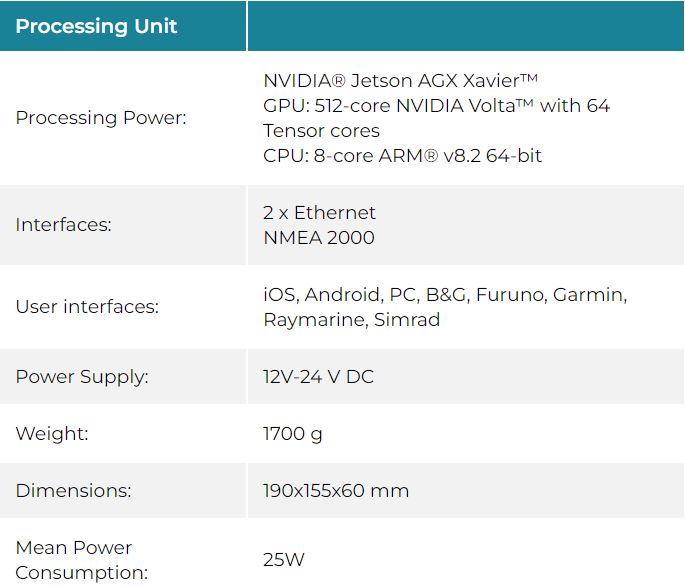Click the Dimensions row label
The width and height of the screenshot is (685, 586).
(73, 491)
